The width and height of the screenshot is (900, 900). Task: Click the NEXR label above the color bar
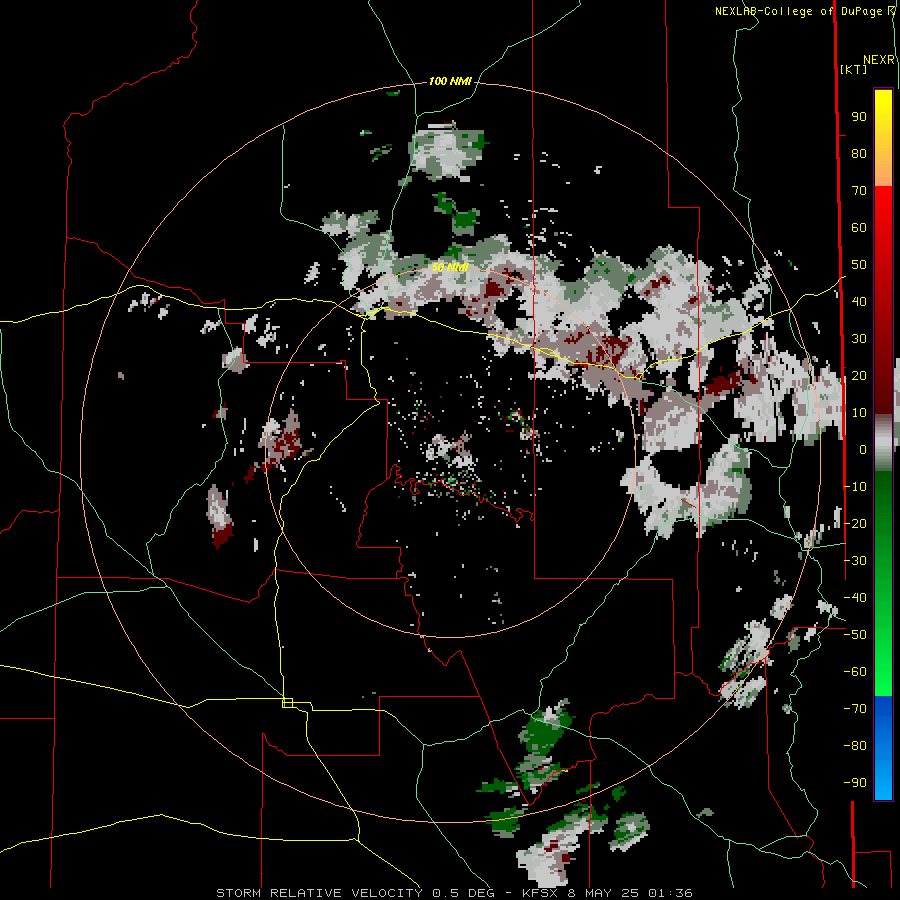(x=879, y=60)
